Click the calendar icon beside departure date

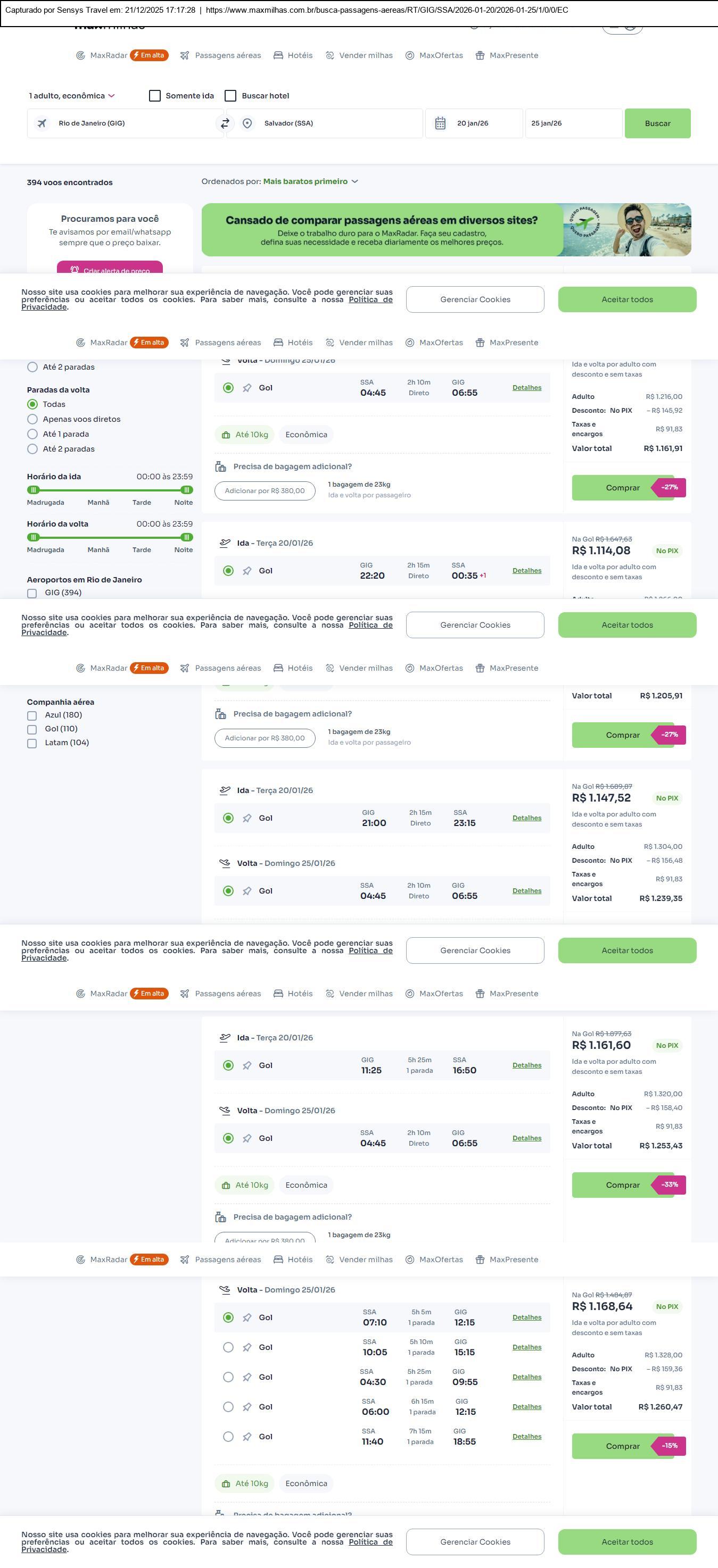(440, 123)
